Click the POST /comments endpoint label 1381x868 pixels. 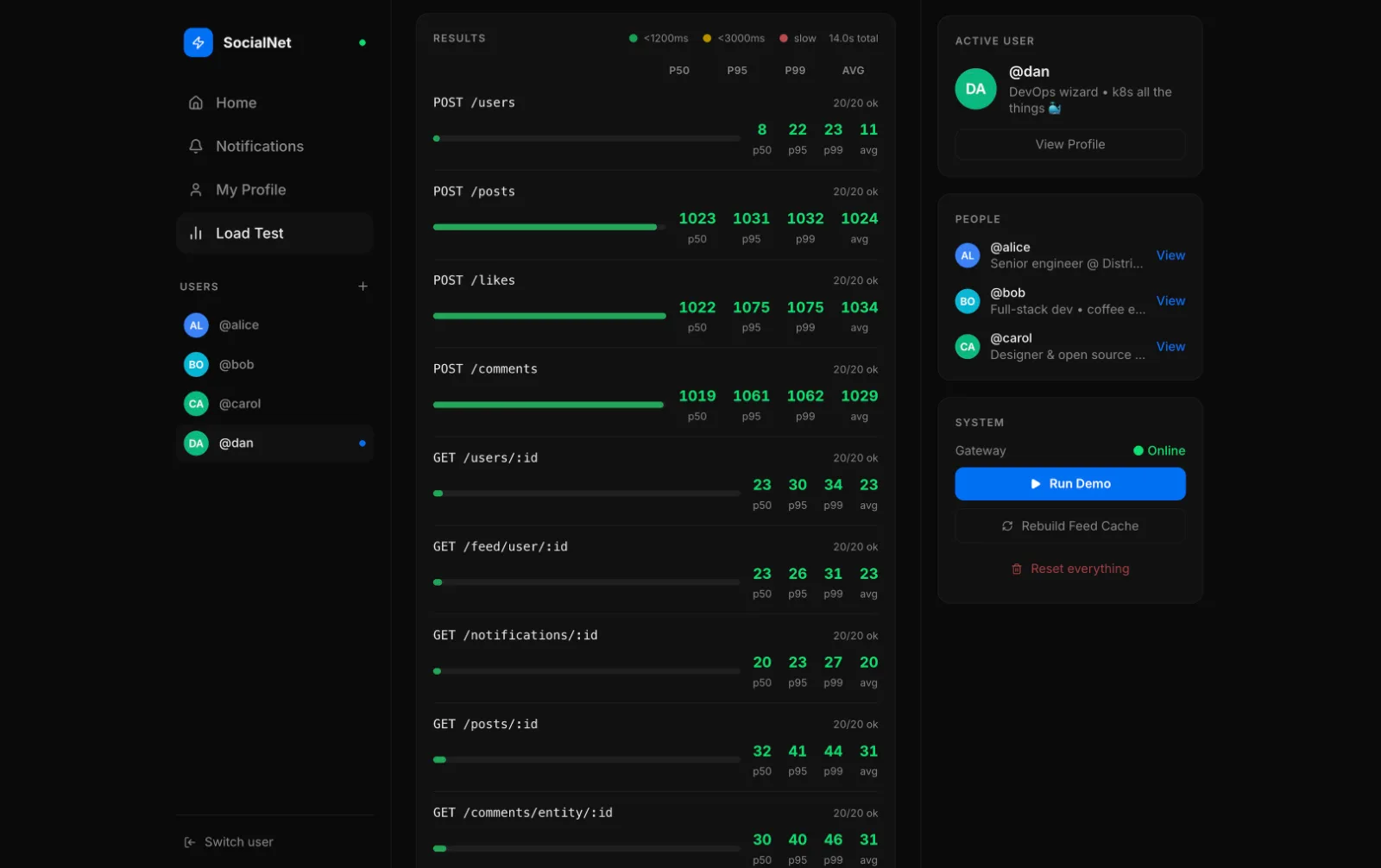pyautogui.click(x=485, y=369)
